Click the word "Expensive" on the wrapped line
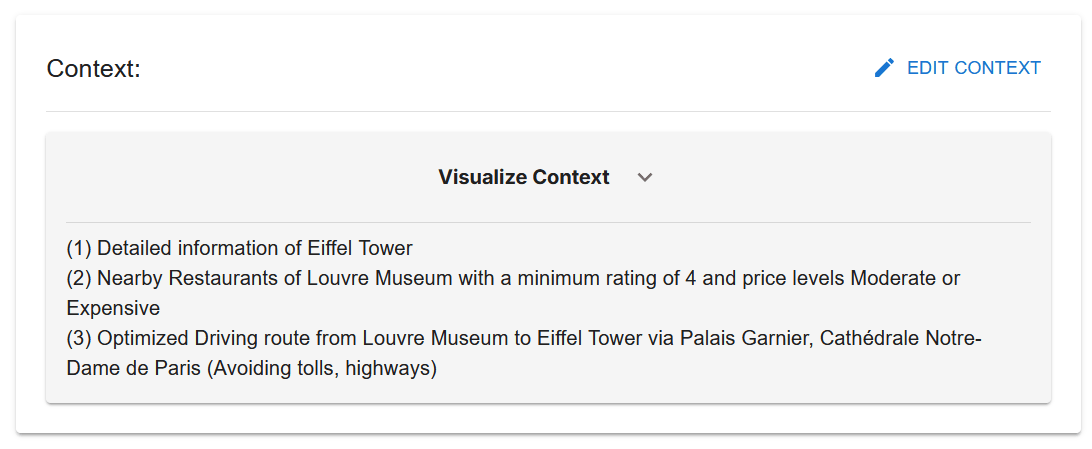The image size is (1092, 449). coord(113,308)
